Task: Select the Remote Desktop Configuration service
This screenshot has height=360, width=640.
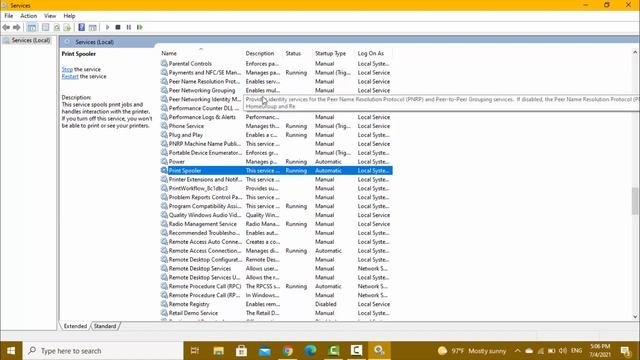Action: (276, 260)
